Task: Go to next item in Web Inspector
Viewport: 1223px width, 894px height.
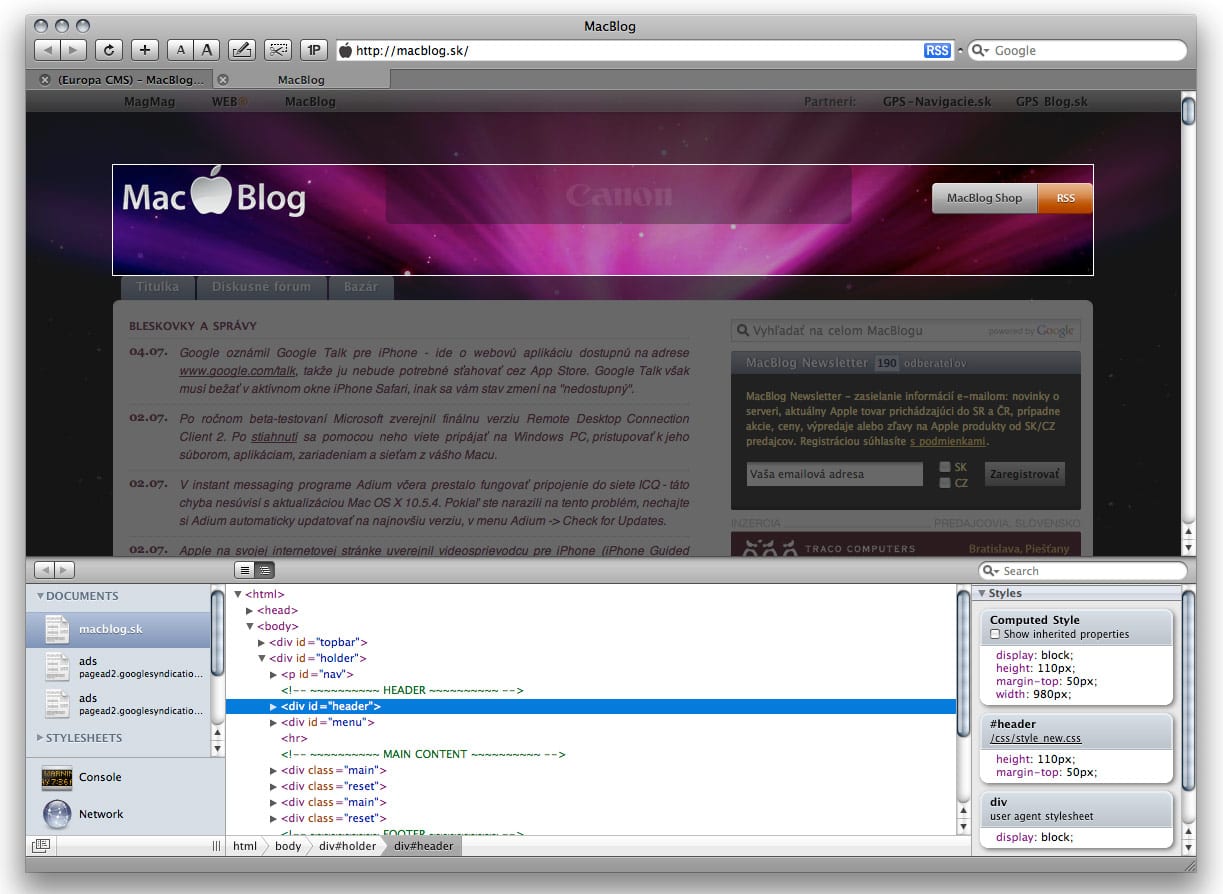Action: (x=64, y=570)
